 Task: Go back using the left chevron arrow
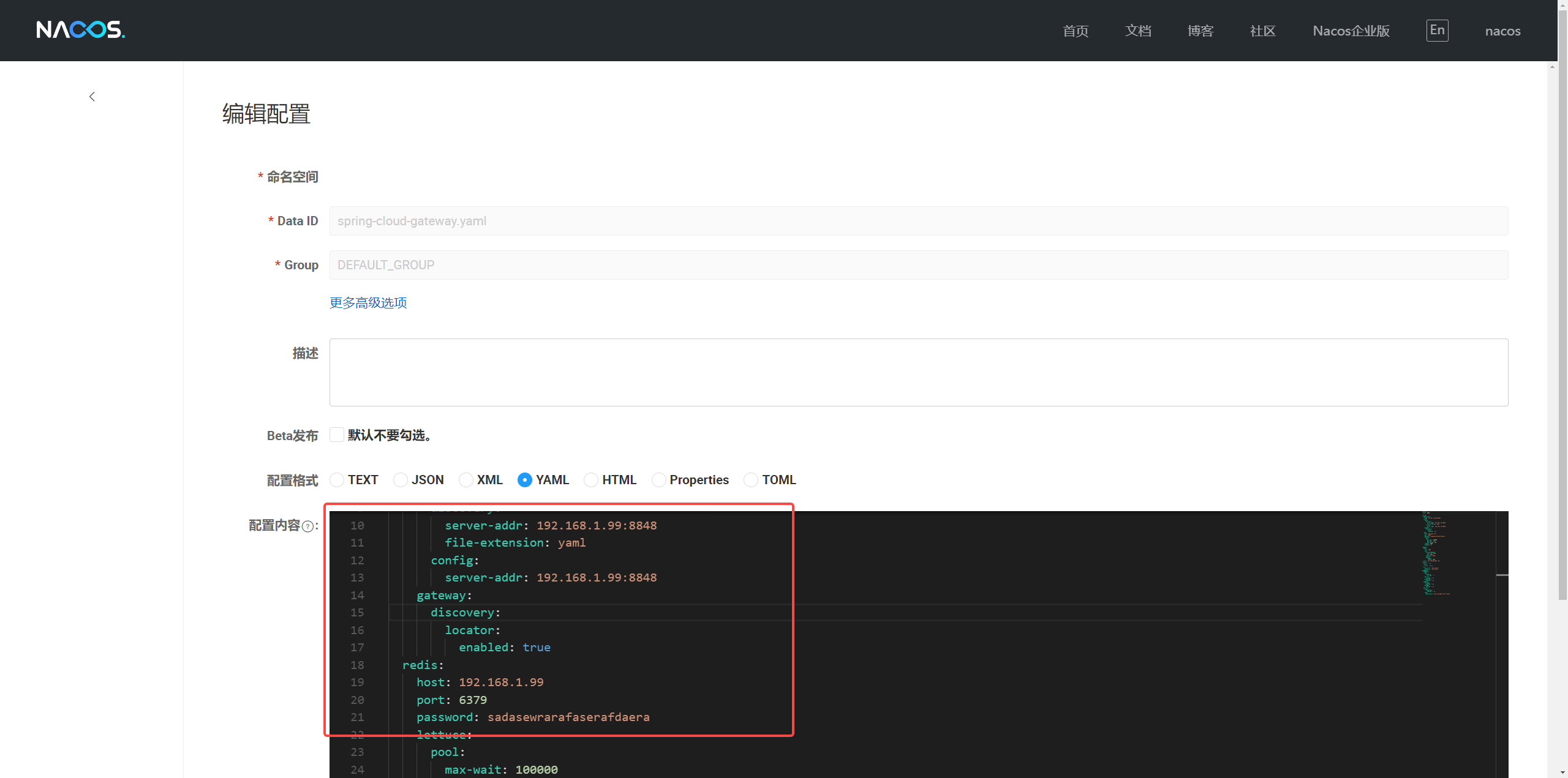[92, 97]
